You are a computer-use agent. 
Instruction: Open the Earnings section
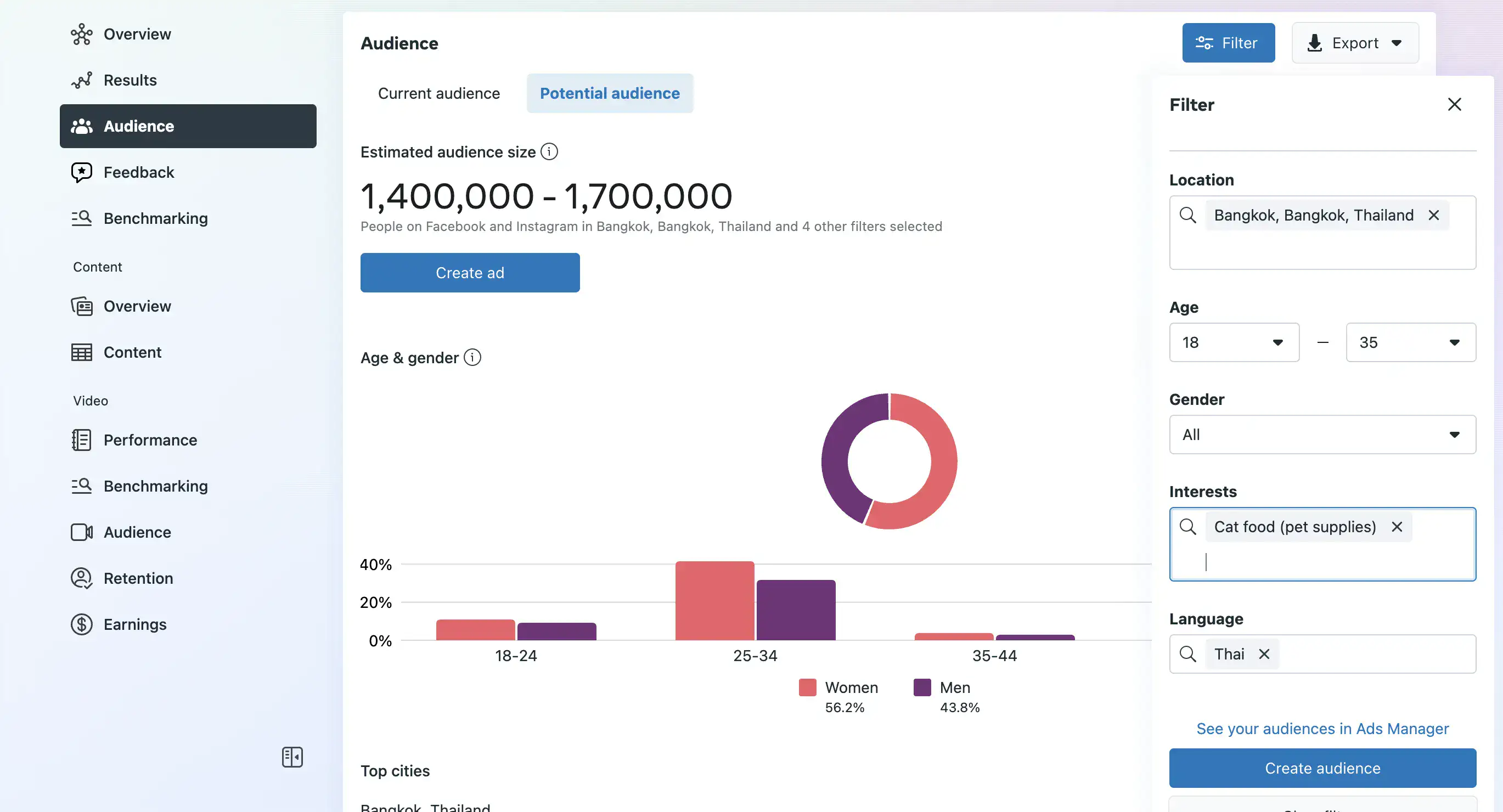(x=135, y=624)
